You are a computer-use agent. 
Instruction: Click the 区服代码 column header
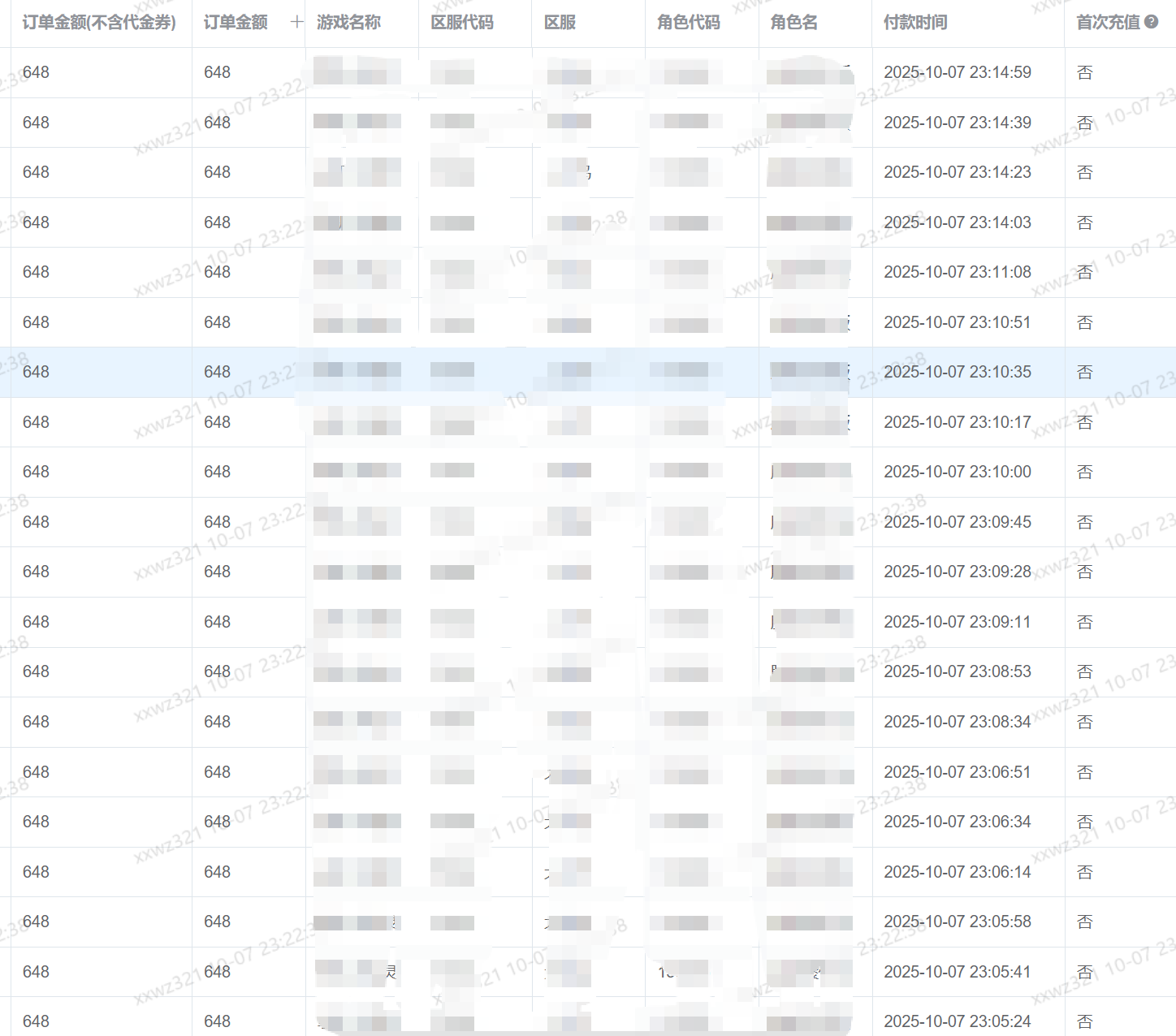(x=461, y=23)
